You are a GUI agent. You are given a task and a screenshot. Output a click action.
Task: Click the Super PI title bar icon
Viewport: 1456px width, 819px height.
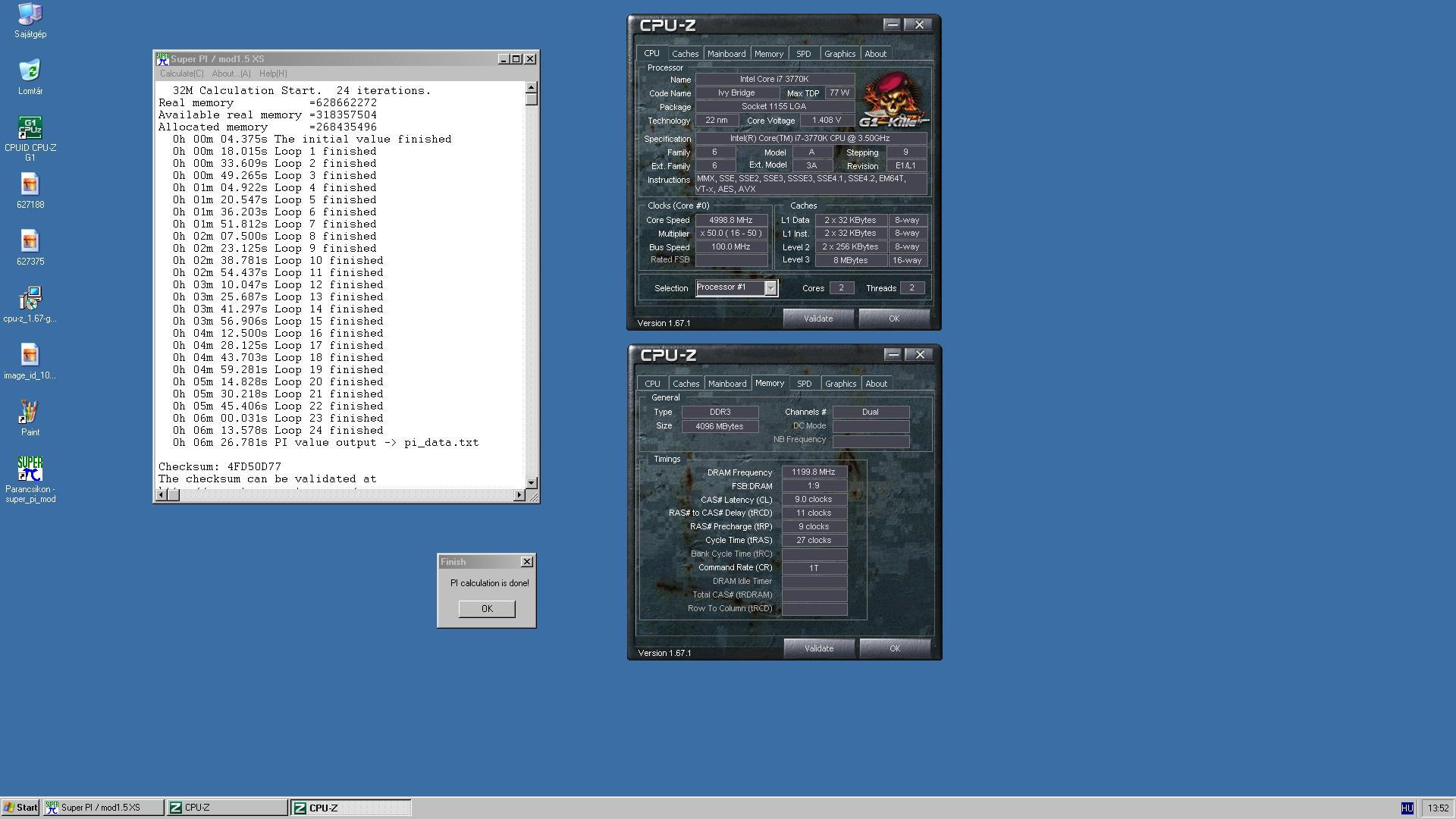(162, 59)
